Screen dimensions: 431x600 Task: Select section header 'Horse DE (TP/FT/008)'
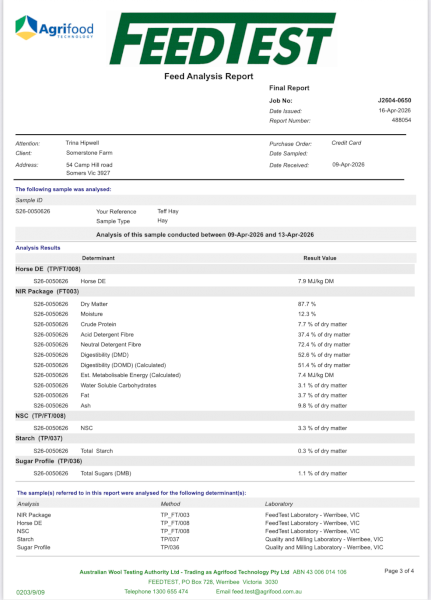48,269
